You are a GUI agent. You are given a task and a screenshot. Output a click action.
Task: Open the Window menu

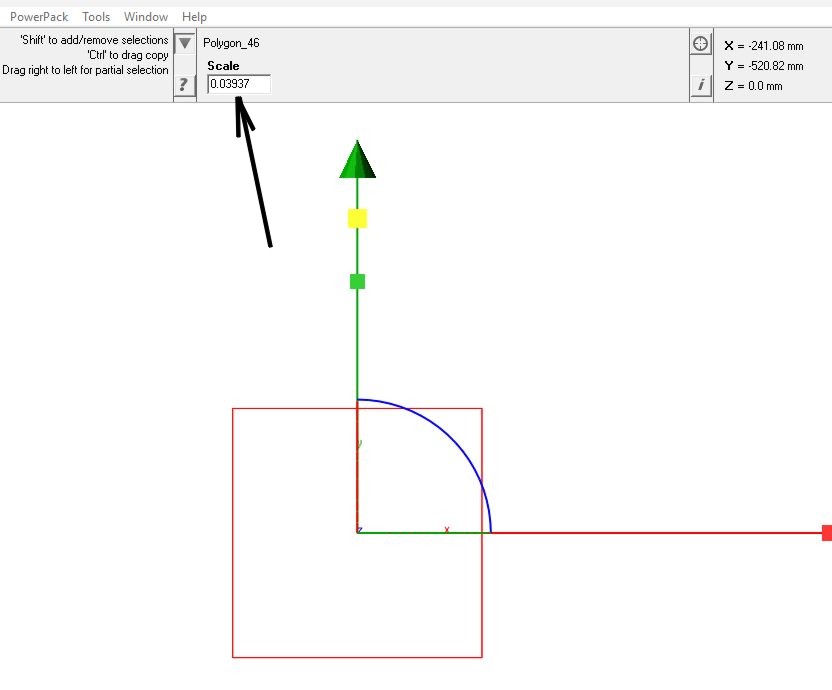[146, 17]
